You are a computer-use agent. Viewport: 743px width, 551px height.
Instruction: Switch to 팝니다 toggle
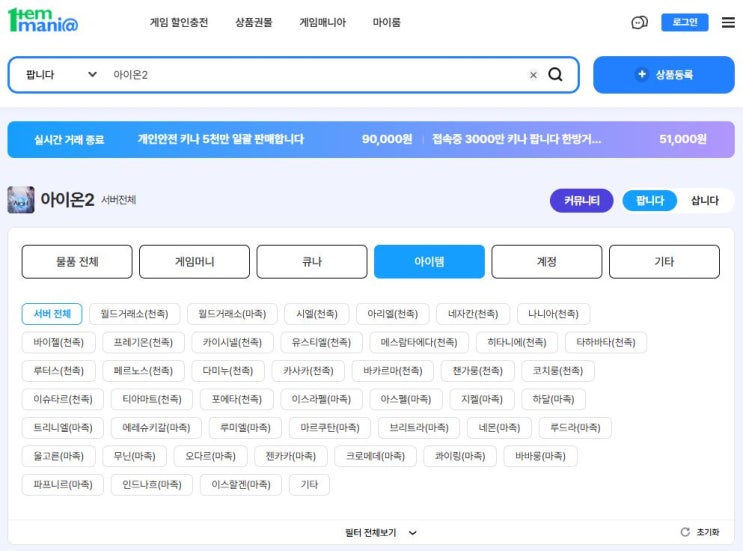650,200
